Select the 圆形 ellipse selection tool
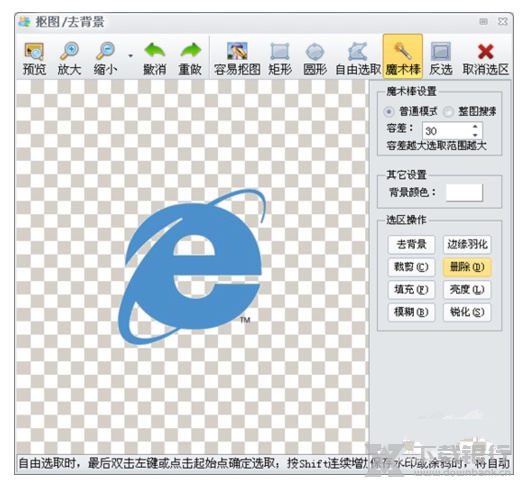 [315, 59]
